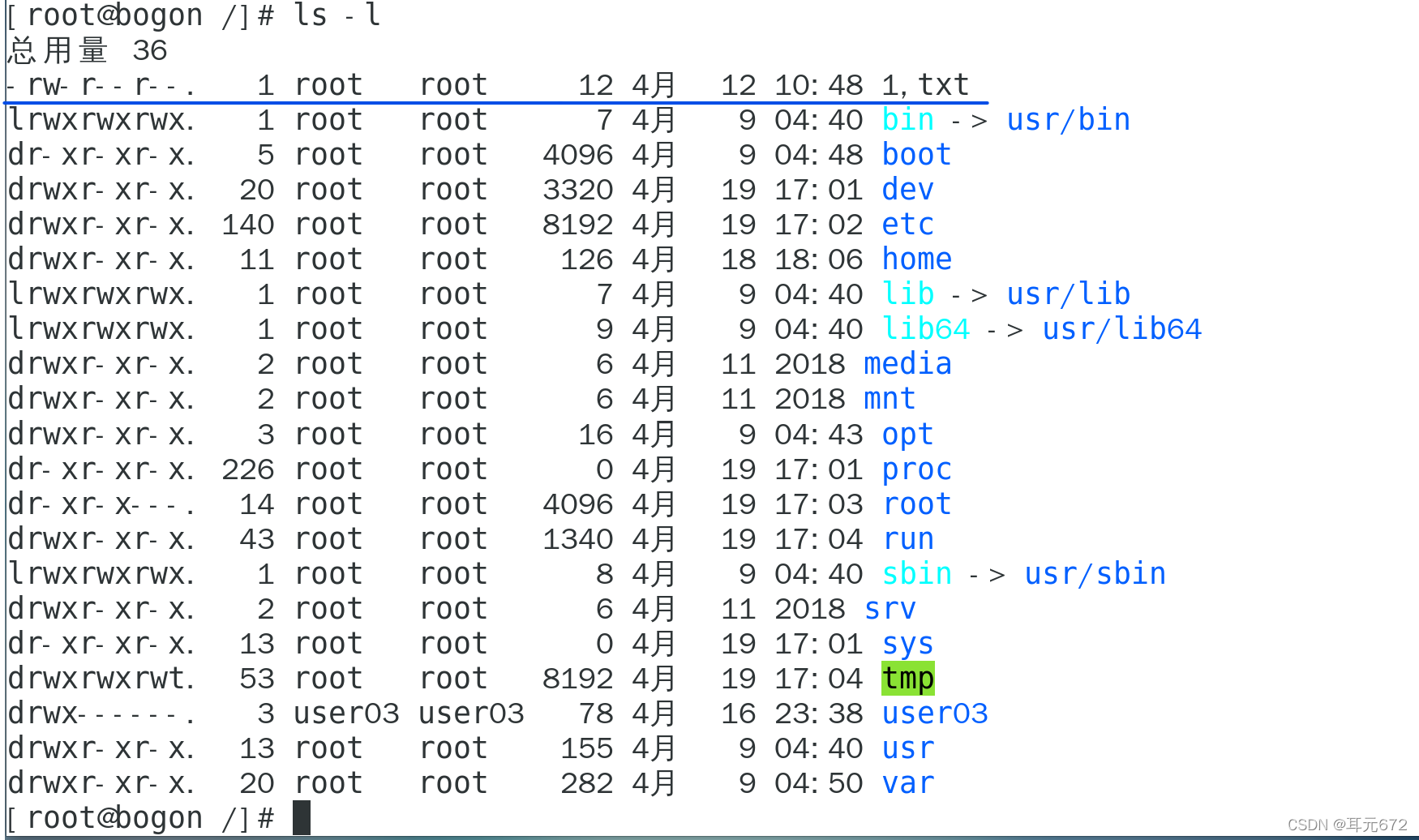Click the proc directory name
The image size is (1419, 840).
(x=916, y=470)
